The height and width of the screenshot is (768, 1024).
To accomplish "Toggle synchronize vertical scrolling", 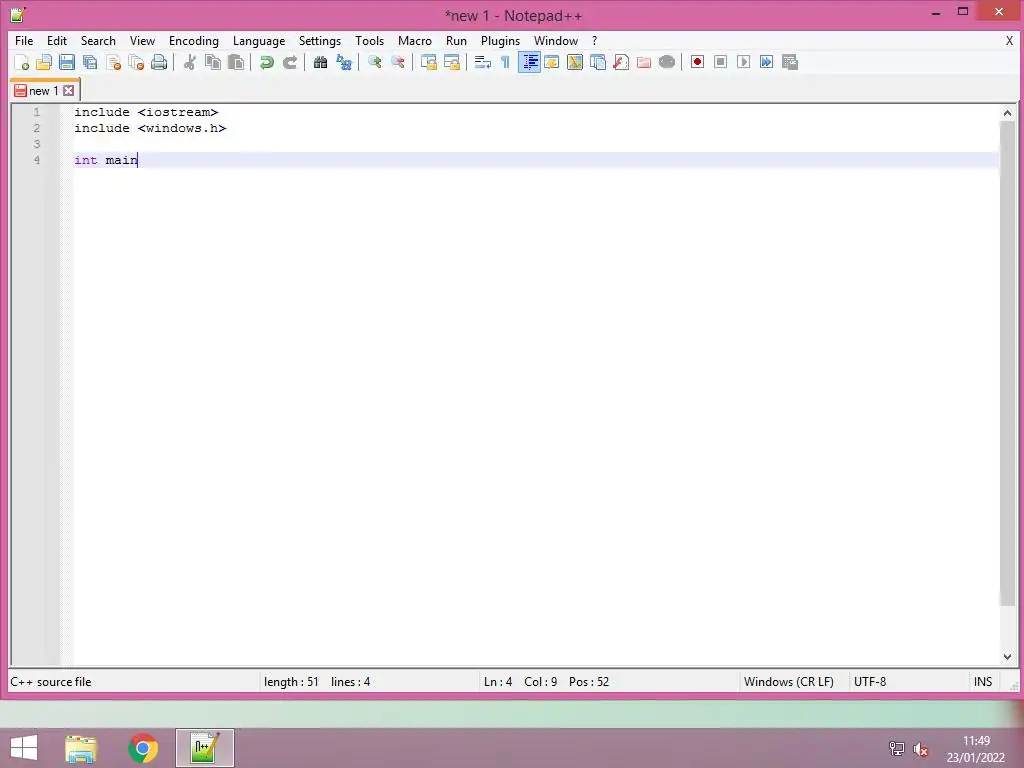I will 428,62.
